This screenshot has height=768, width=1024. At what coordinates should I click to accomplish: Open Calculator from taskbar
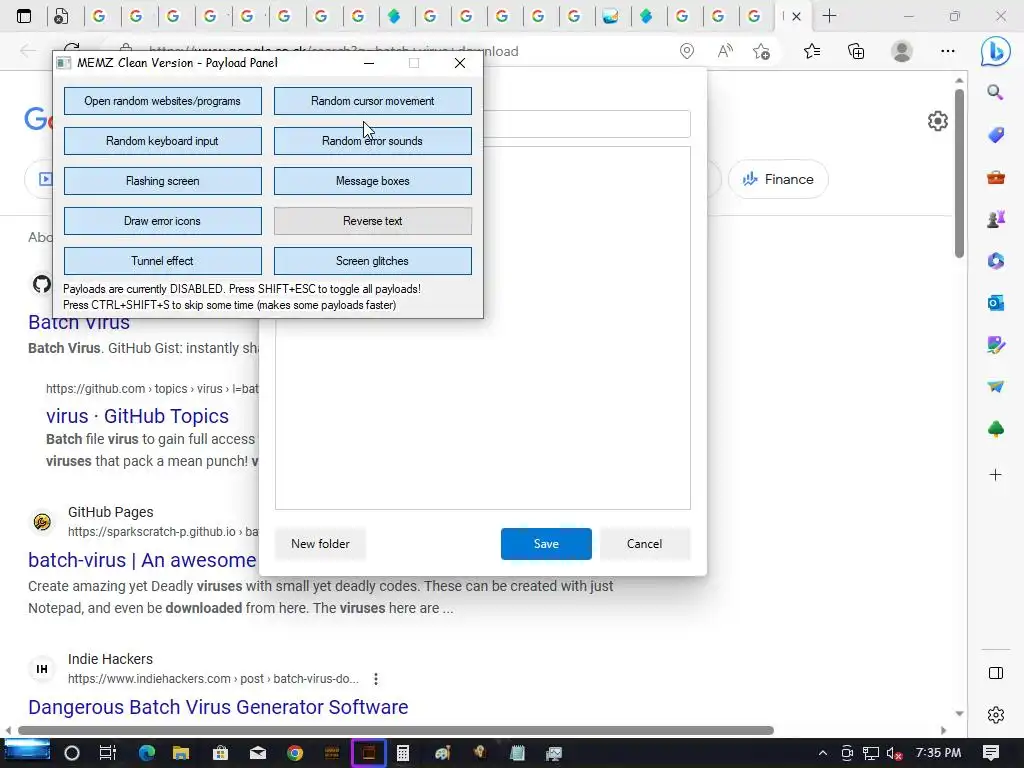pos(403,753)
